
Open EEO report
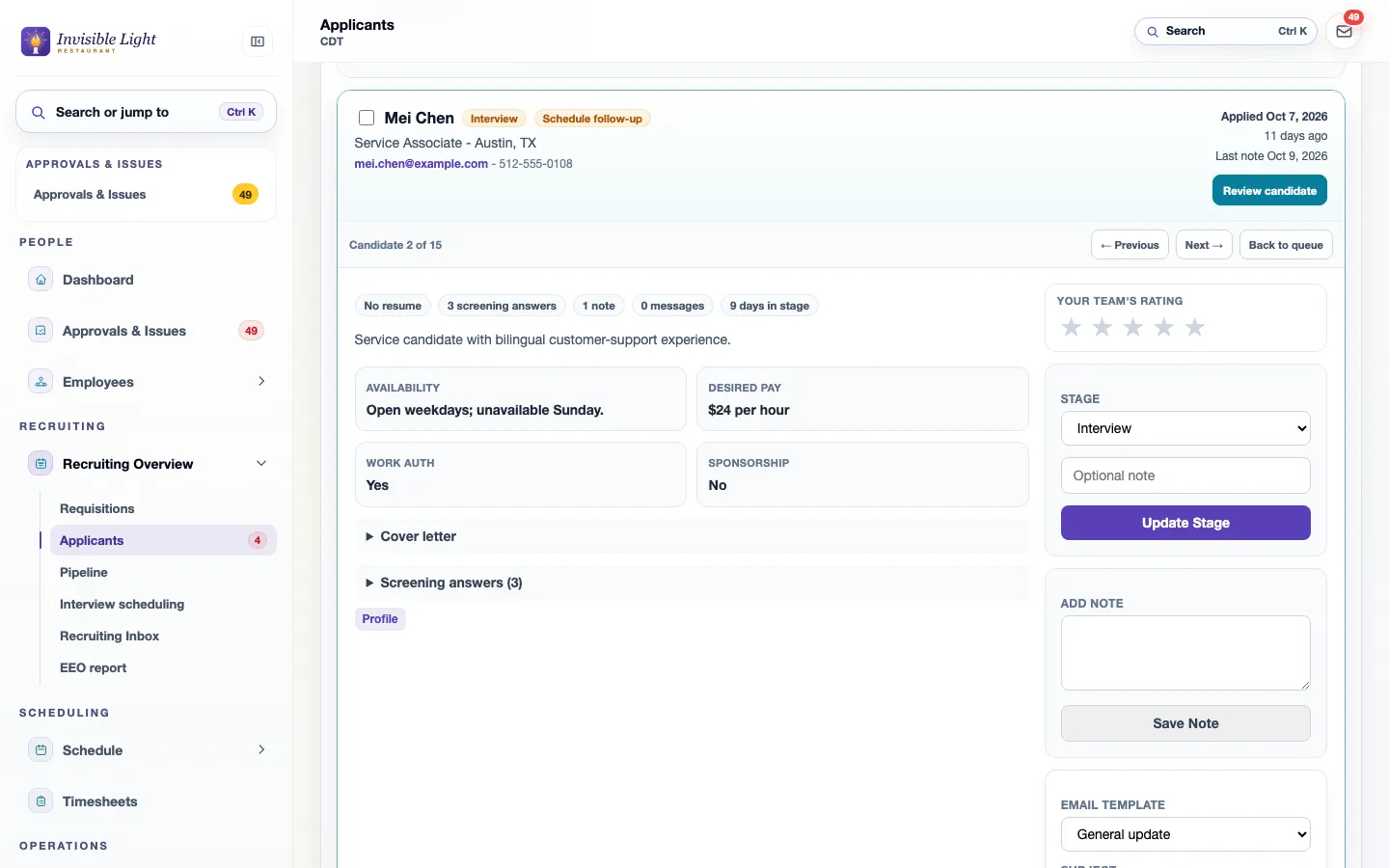pos(93,668)
